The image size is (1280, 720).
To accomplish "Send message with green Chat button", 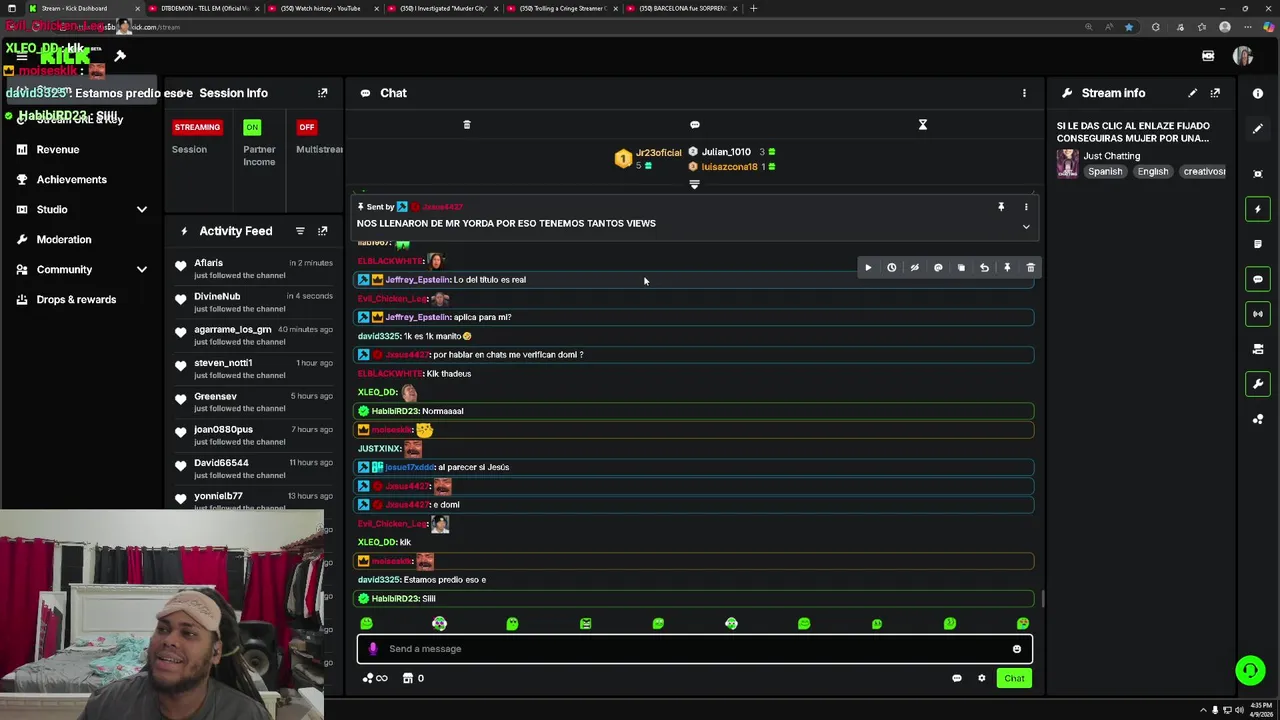I will [x=1014, y=678].
